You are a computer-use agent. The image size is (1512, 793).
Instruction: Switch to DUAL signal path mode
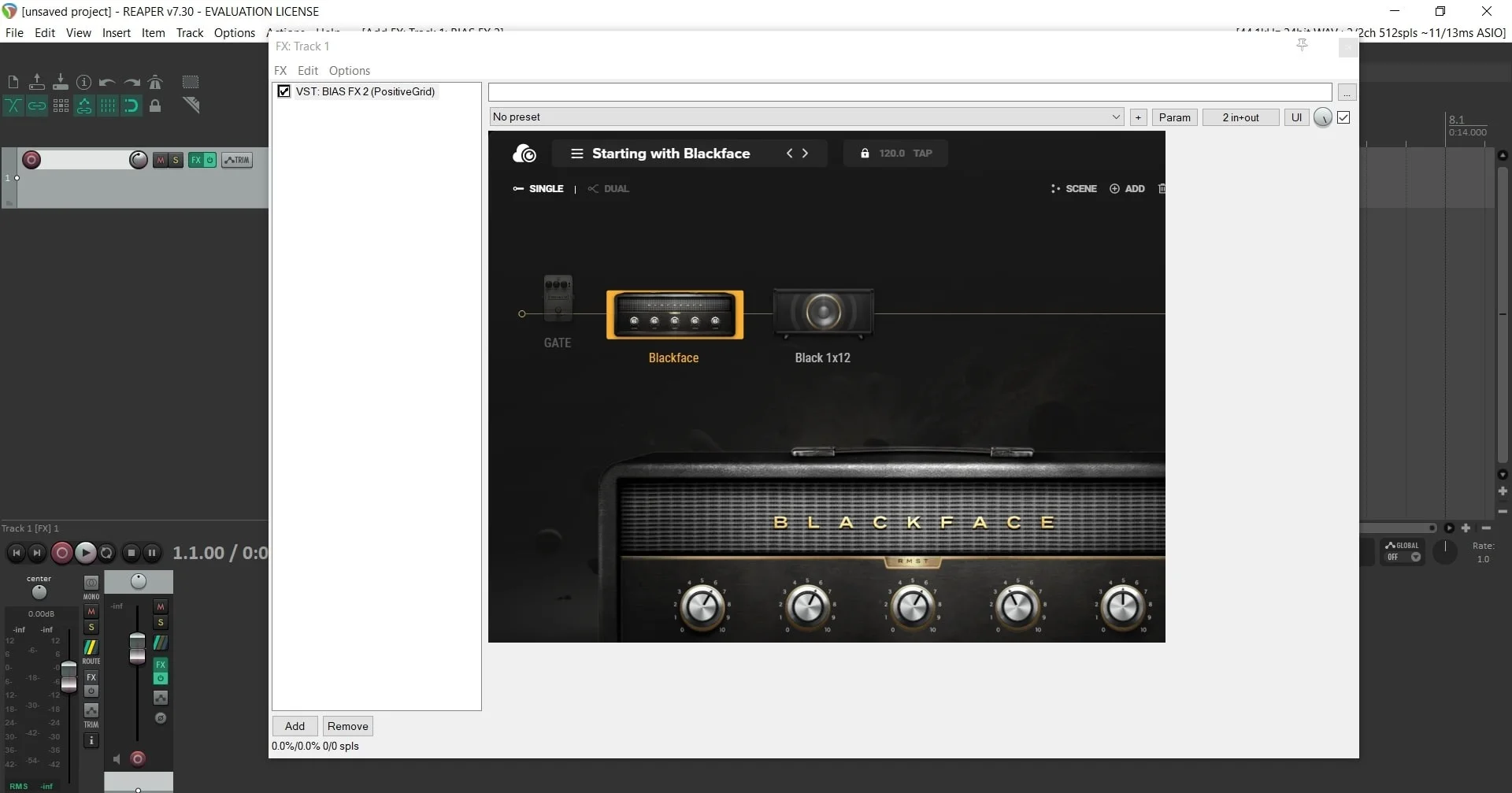click(610, 189)
